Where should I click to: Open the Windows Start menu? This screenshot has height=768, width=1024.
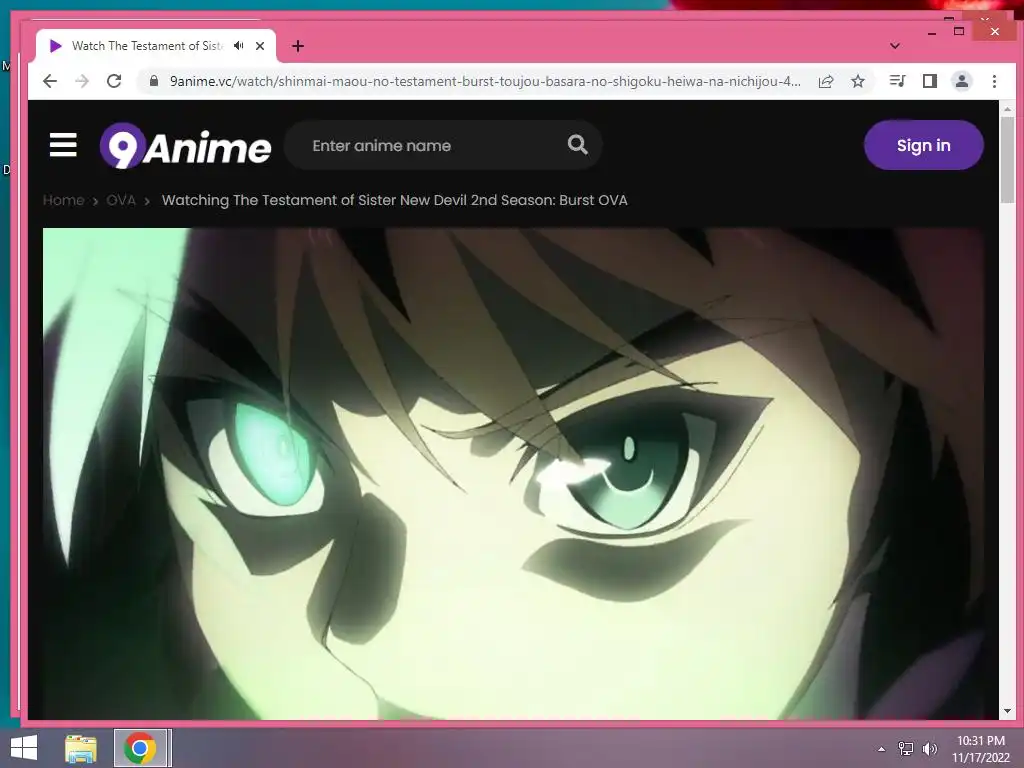(x=24, y=748)
